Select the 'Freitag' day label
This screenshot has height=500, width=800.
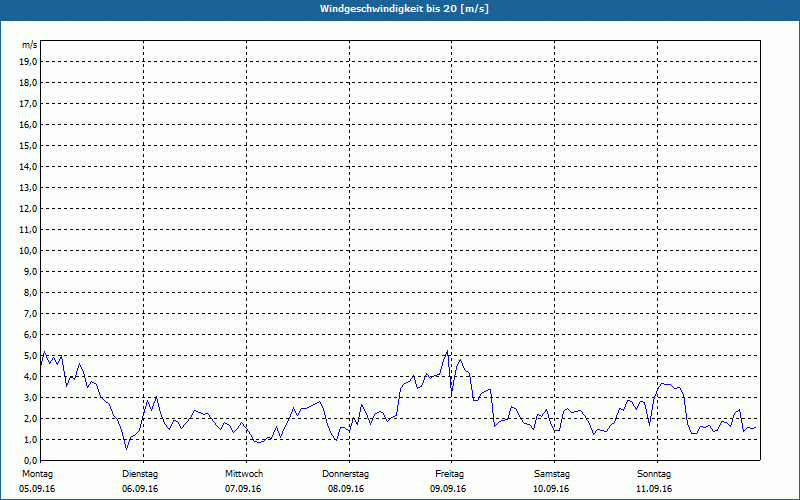pyautogui.click(x=449, y=474)
